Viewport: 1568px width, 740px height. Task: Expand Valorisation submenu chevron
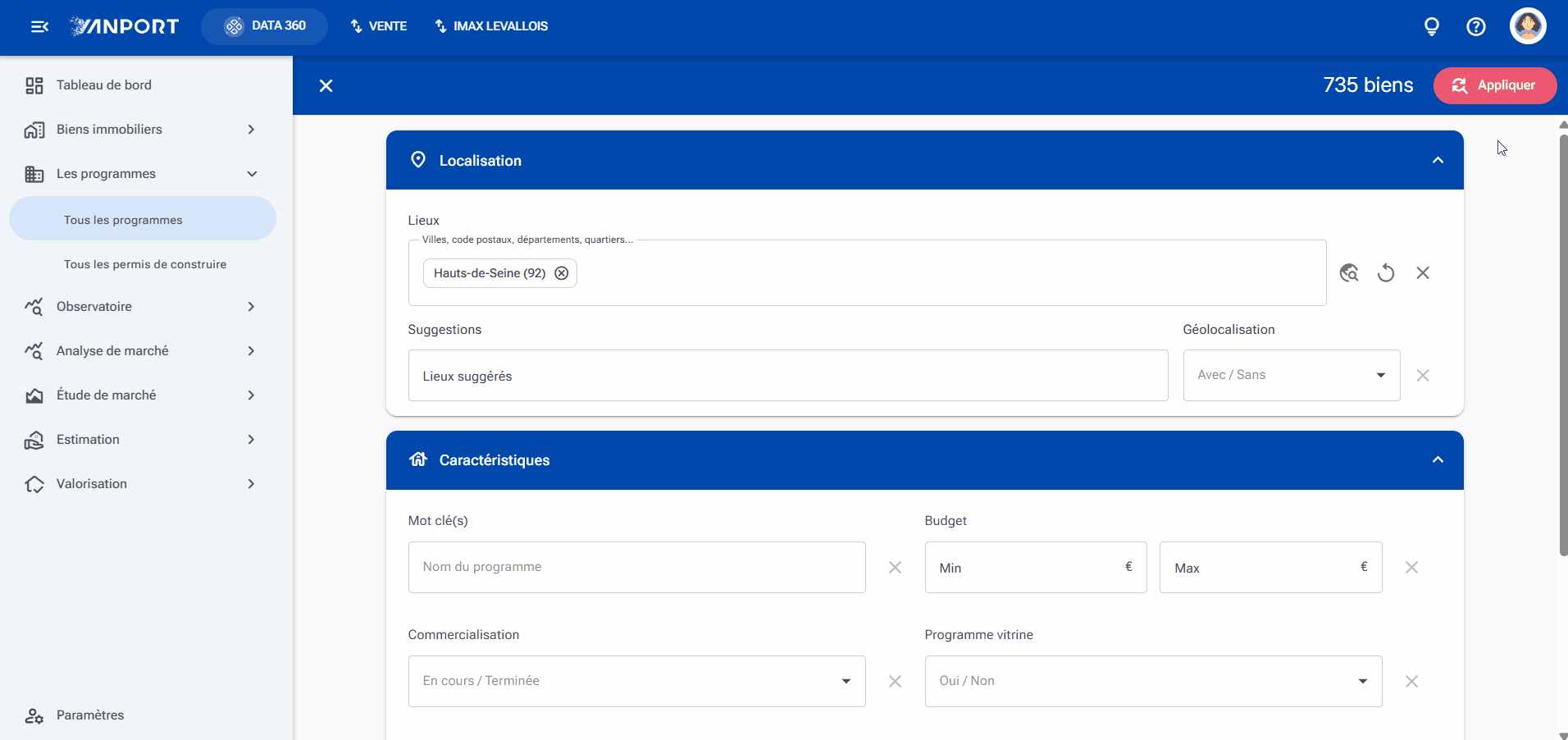[252, 484]
